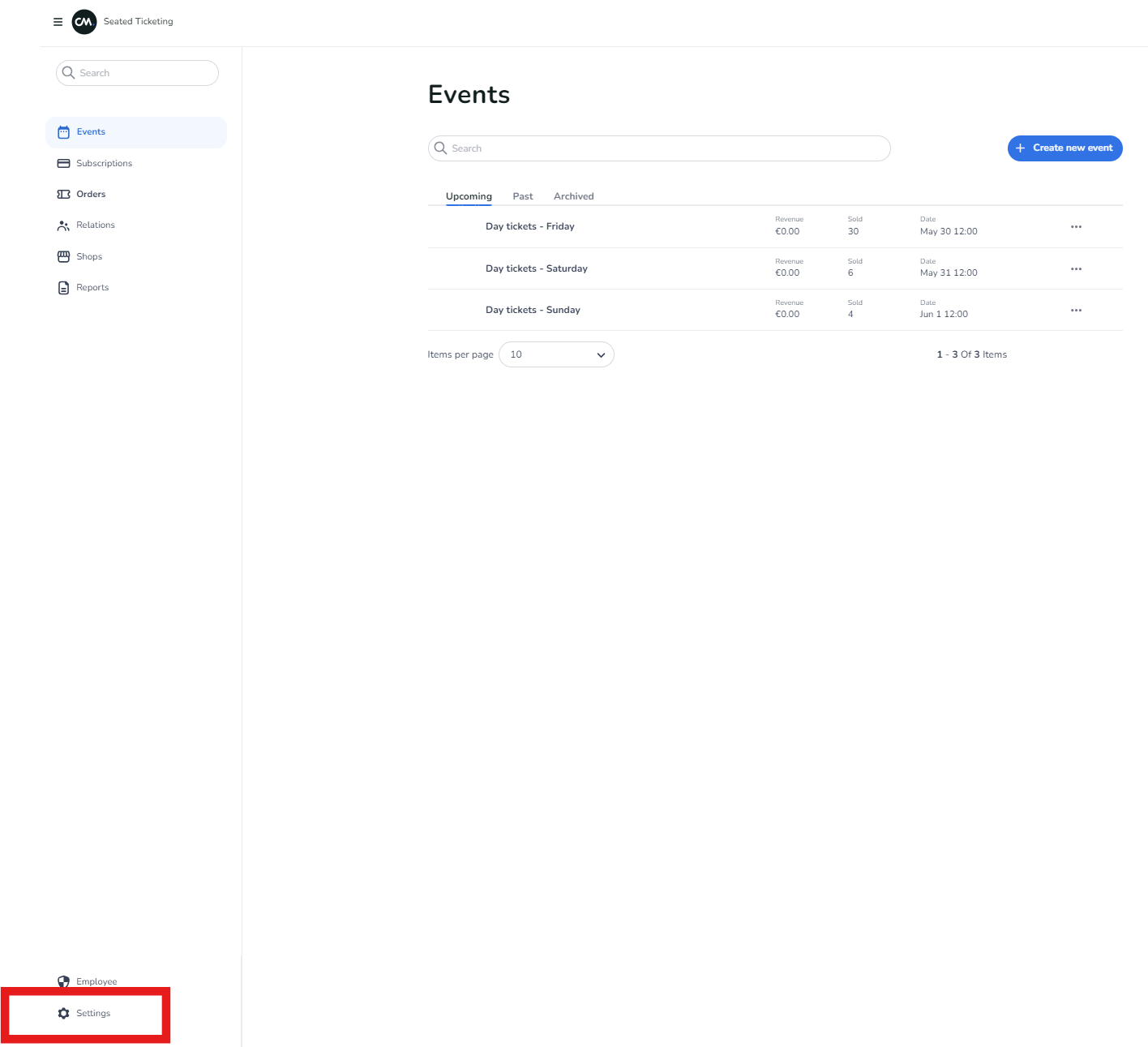Open Orders via ticket icon
The width and height of the screenshot is (1148, 1047).
tap(64, 195)
